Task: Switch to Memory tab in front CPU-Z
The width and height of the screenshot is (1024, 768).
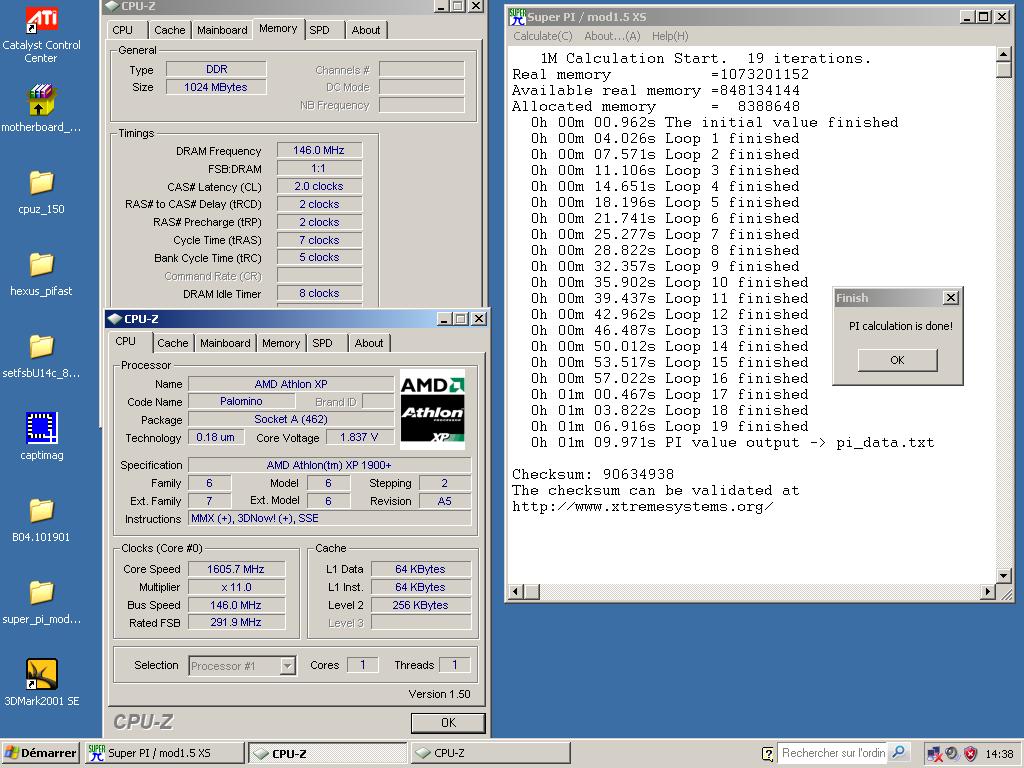Action: [x=281, y=343]
